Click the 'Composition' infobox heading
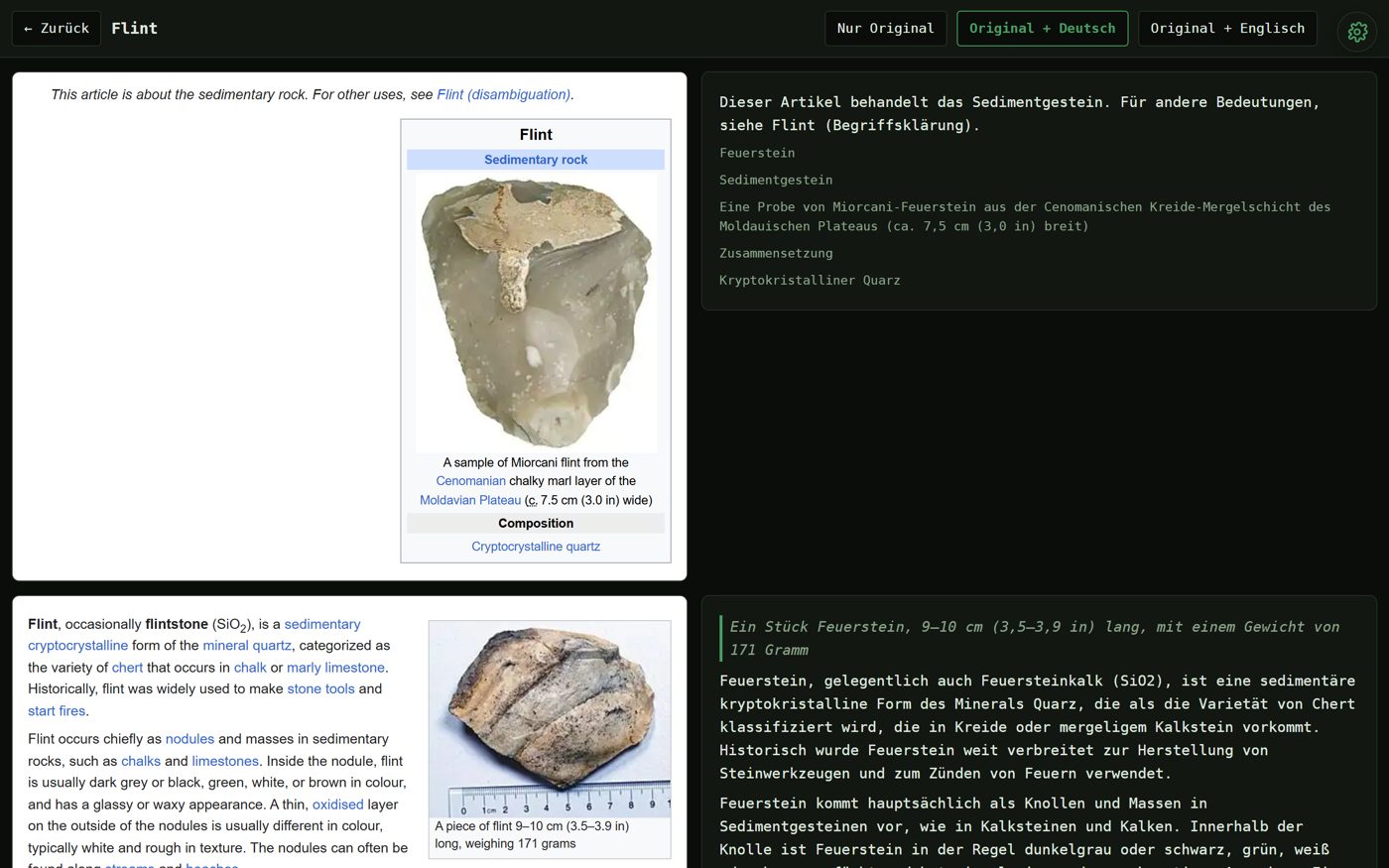The width and height of the screenshot is (1389, 868). click(x=536, y=524)
